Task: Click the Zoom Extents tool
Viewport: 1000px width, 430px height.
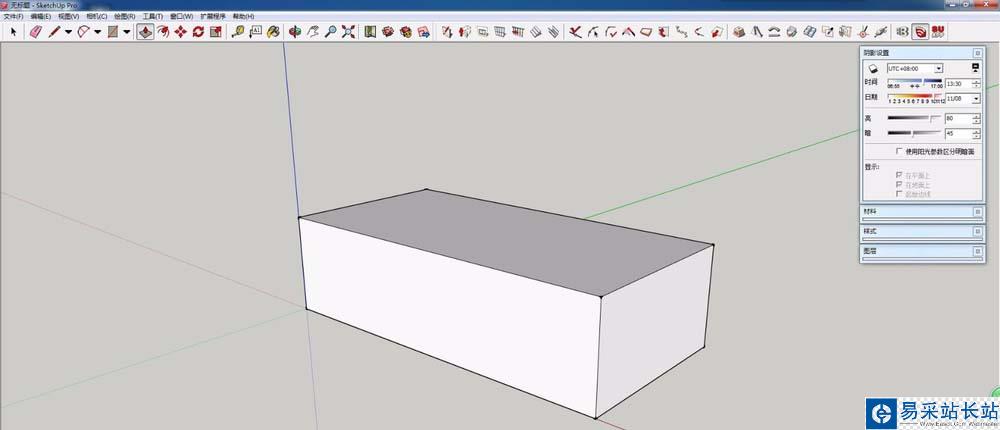Action: point(348,32)
